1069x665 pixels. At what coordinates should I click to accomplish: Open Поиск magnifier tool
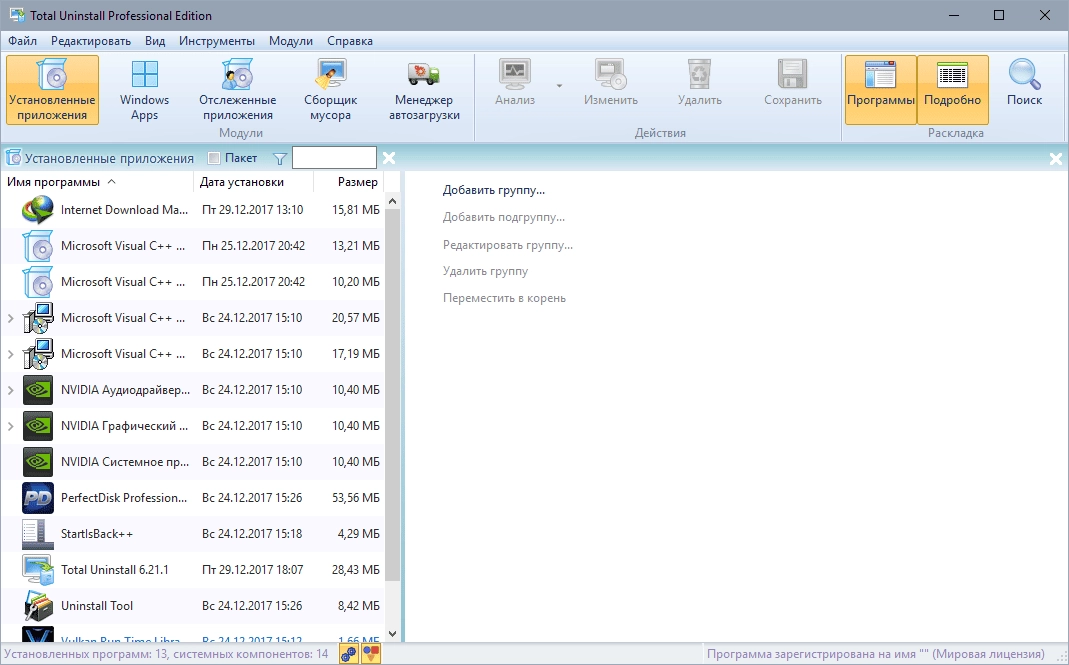coord(1024,83)
